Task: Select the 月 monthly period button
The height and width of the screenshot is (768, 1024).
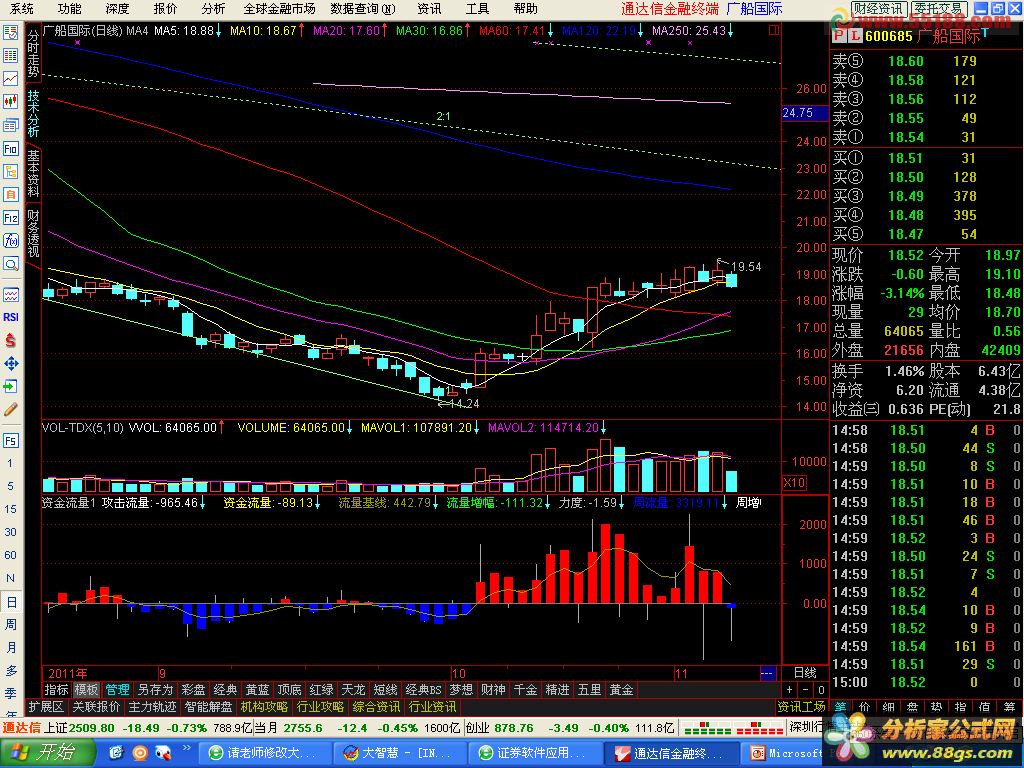Action: (x=10, y=647)
